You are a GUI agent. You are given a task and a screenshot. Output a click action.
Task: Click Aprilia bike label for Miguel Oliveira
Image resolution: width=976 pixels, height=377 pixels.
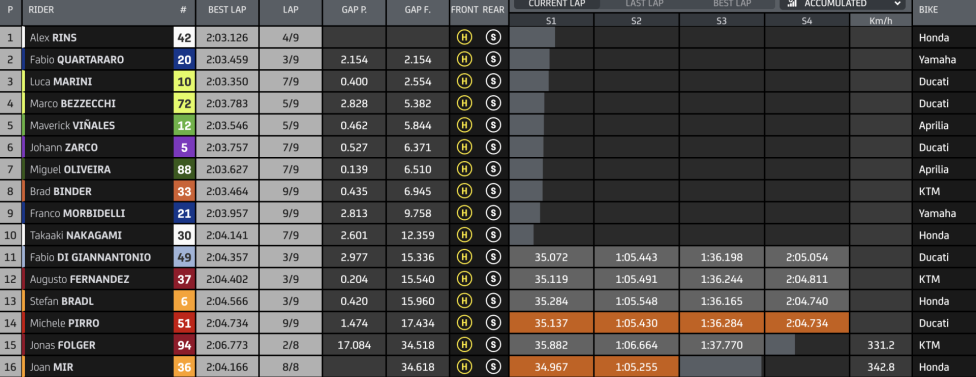[934, 169]
